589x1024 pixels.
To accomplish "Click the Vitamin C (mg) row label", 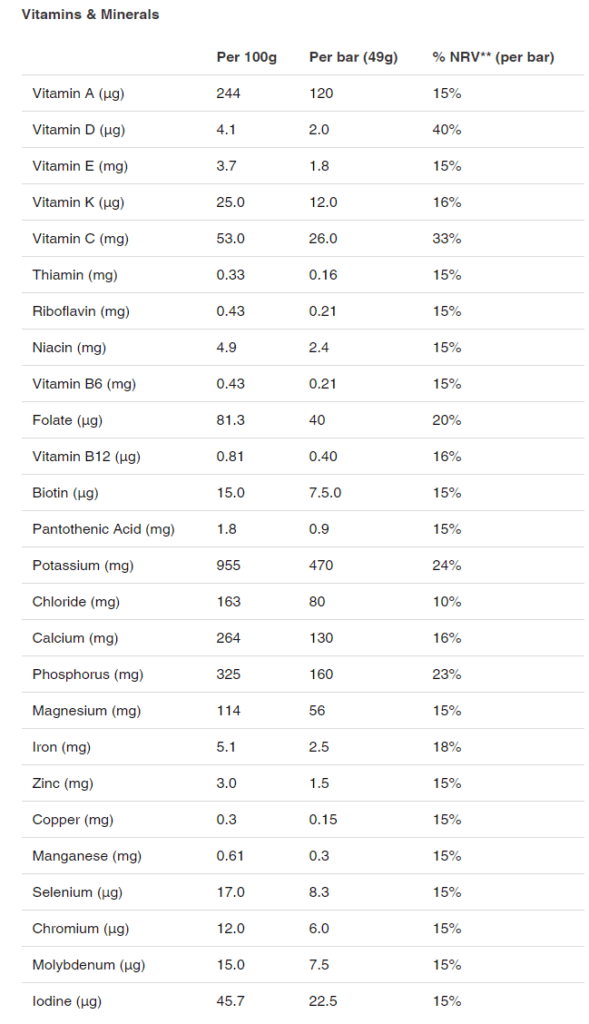I will (80, 238).
